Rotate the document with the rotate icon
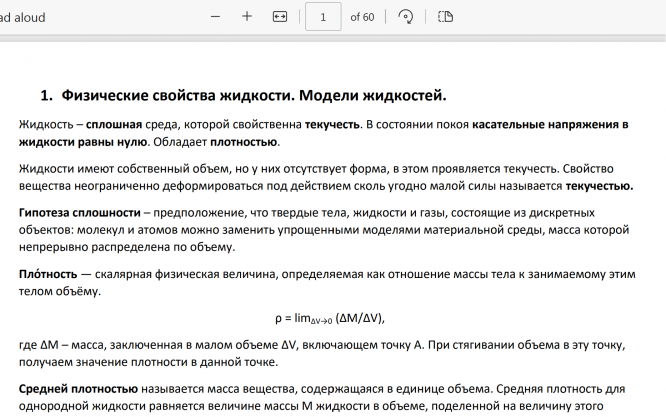Viewport: 666px width, 417px height. point(405,17)
